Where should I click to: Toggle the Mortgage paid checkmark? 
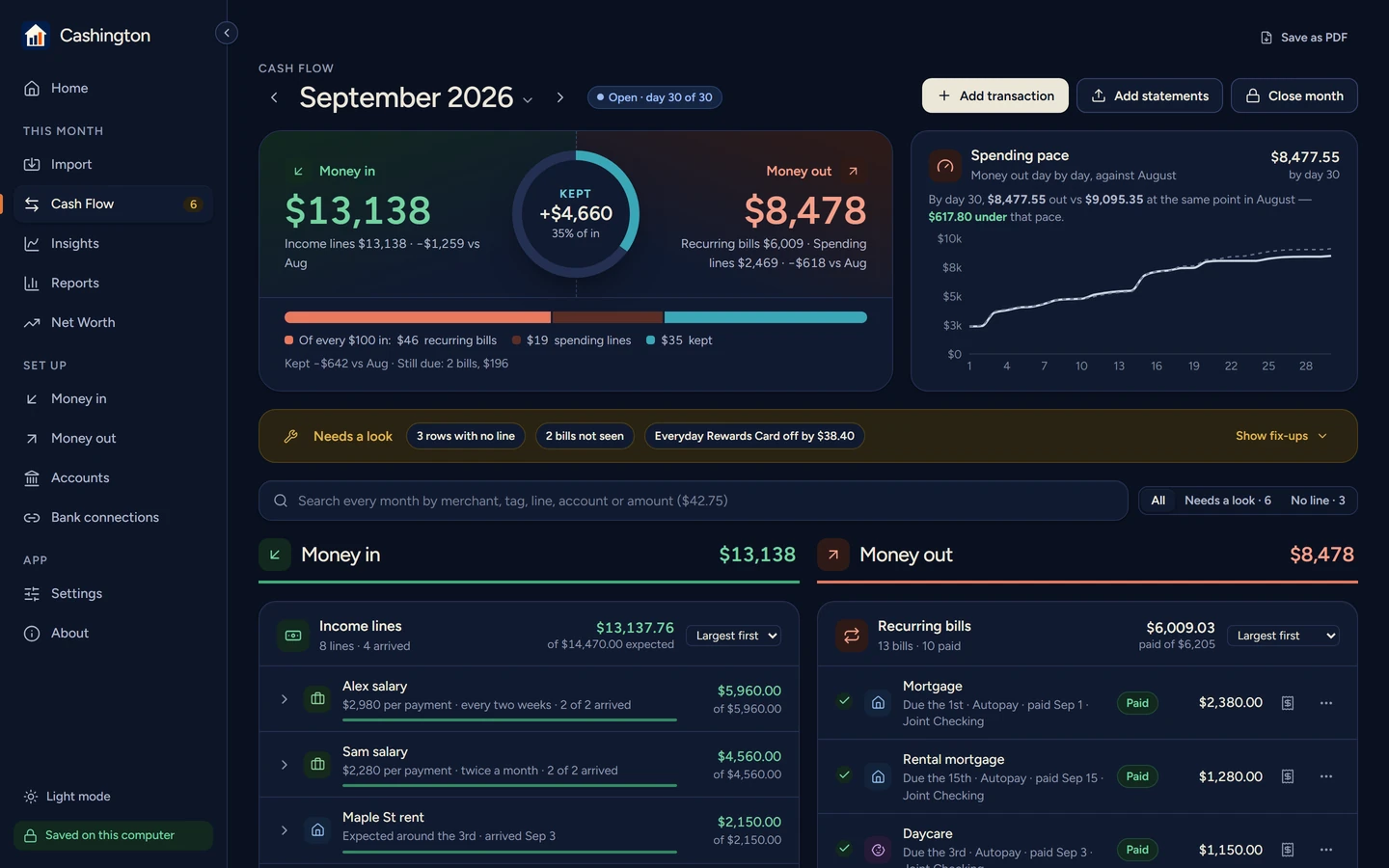[x=845, y=701]
